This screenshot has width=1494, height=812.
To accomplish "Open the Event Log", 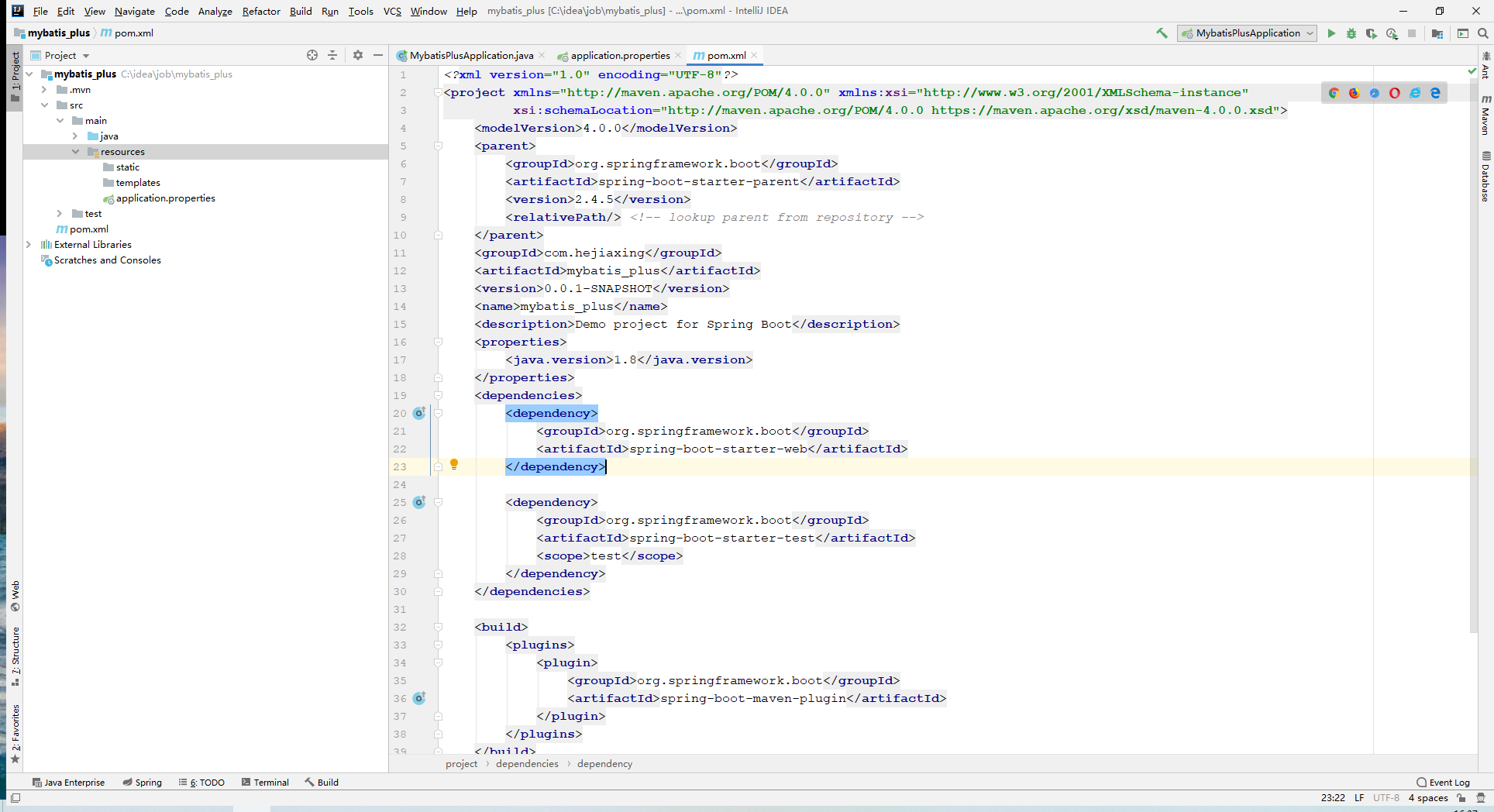I will coord(1443,783).
